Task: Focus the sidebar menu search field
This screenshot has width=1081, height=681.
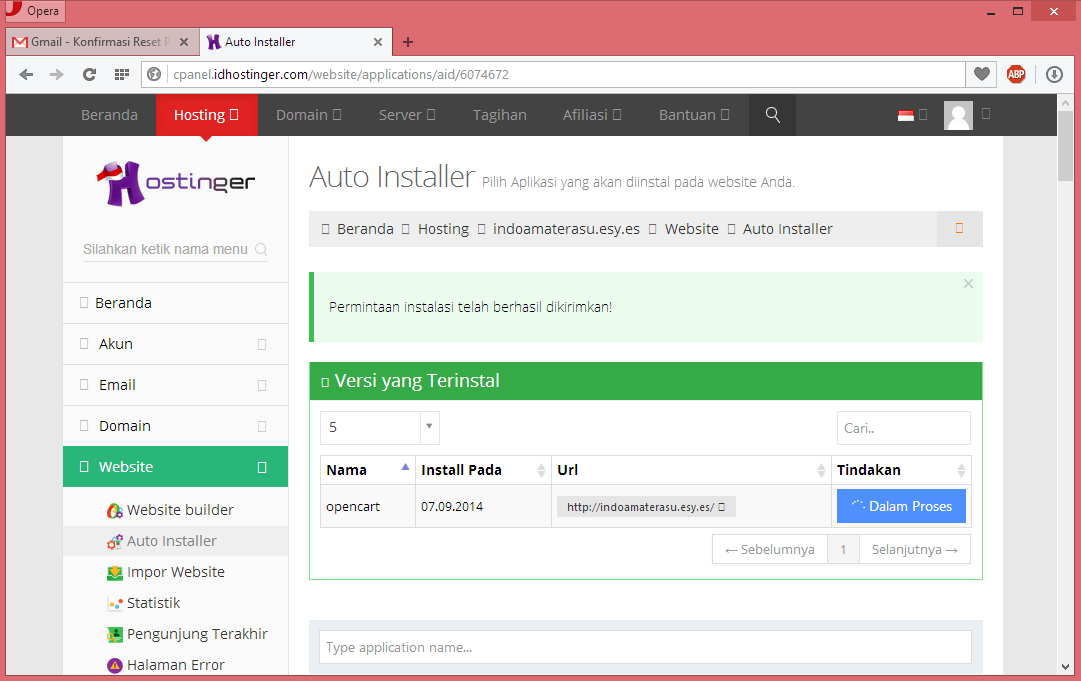Action: 175,249
